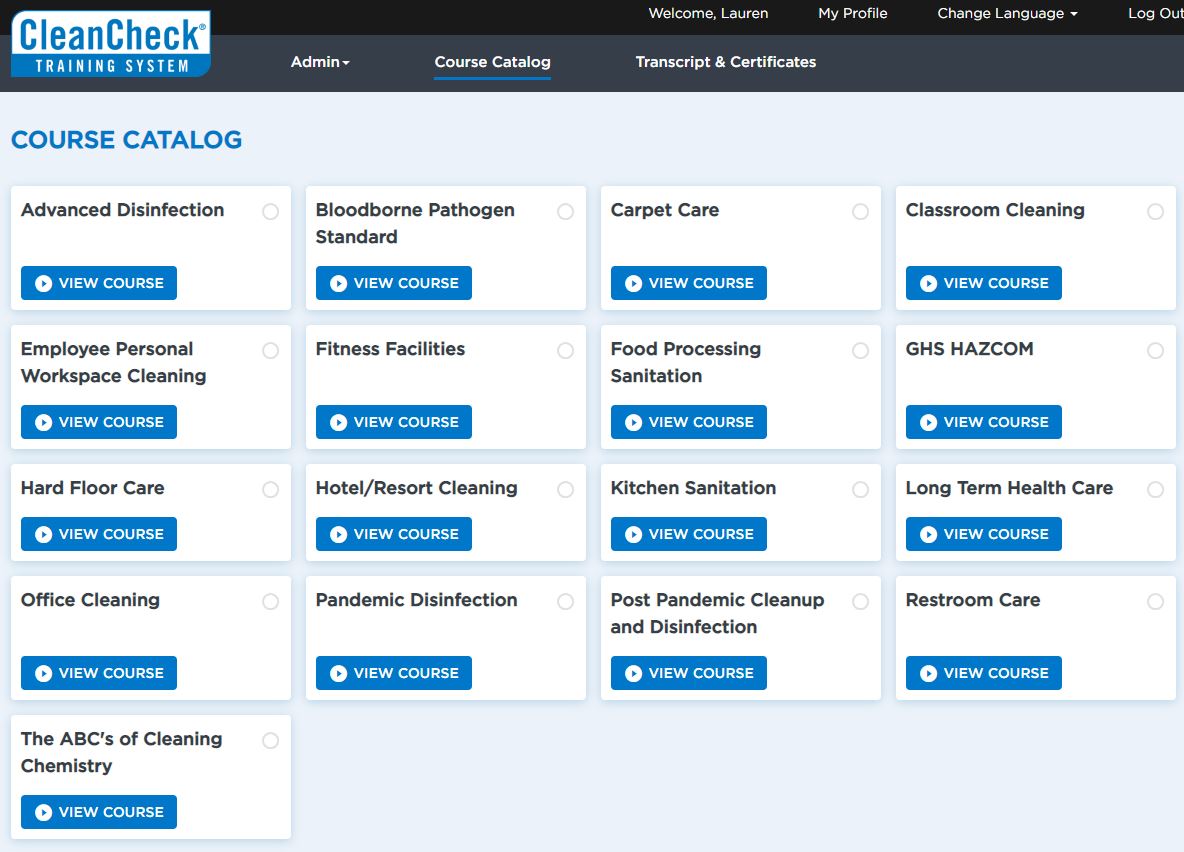
Task: View the Kitchen Sanitation course
Action: pos(689,533)
